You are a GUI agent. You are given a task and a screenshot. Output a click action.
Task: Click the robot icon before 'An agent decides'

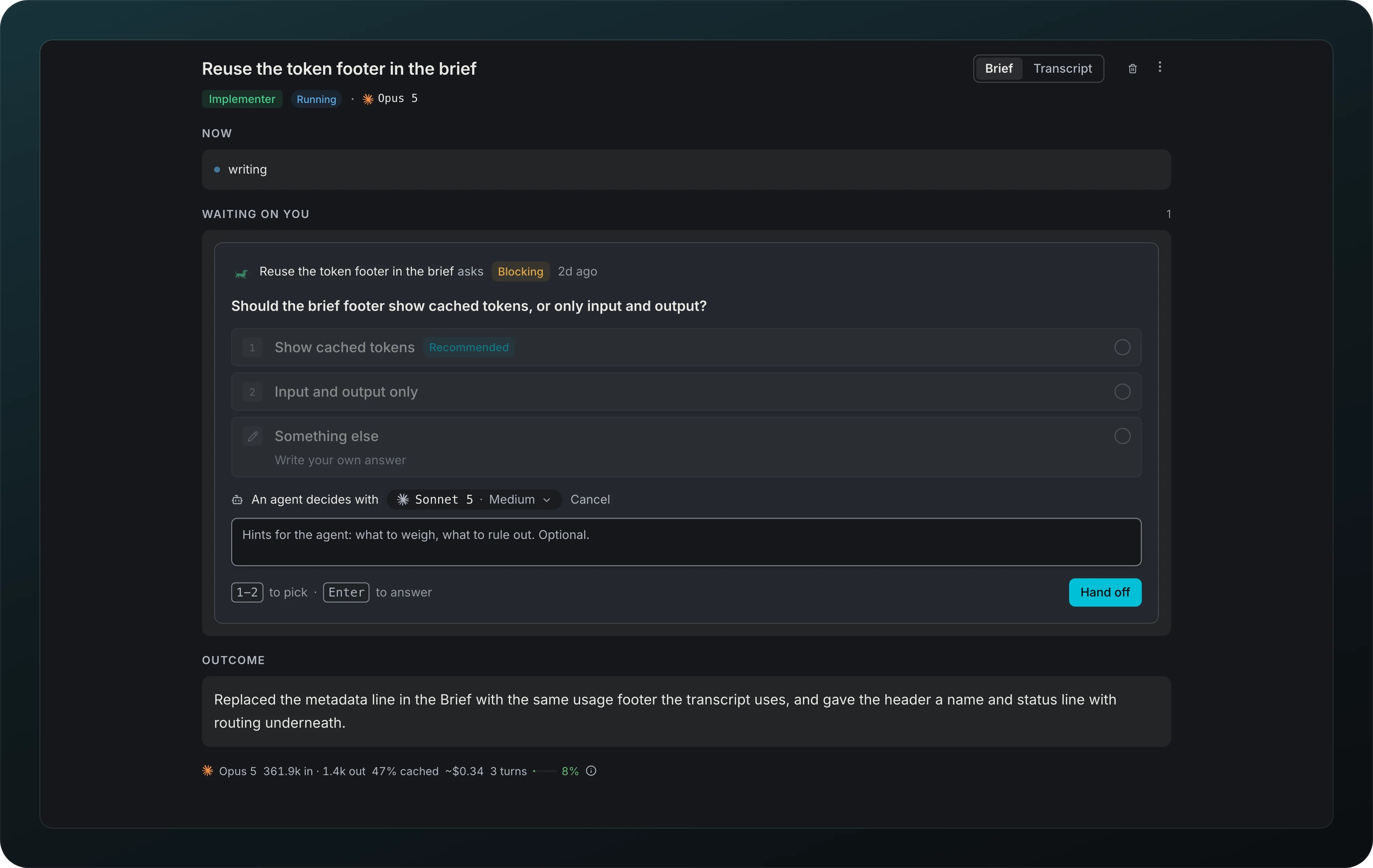pos(237,500)
